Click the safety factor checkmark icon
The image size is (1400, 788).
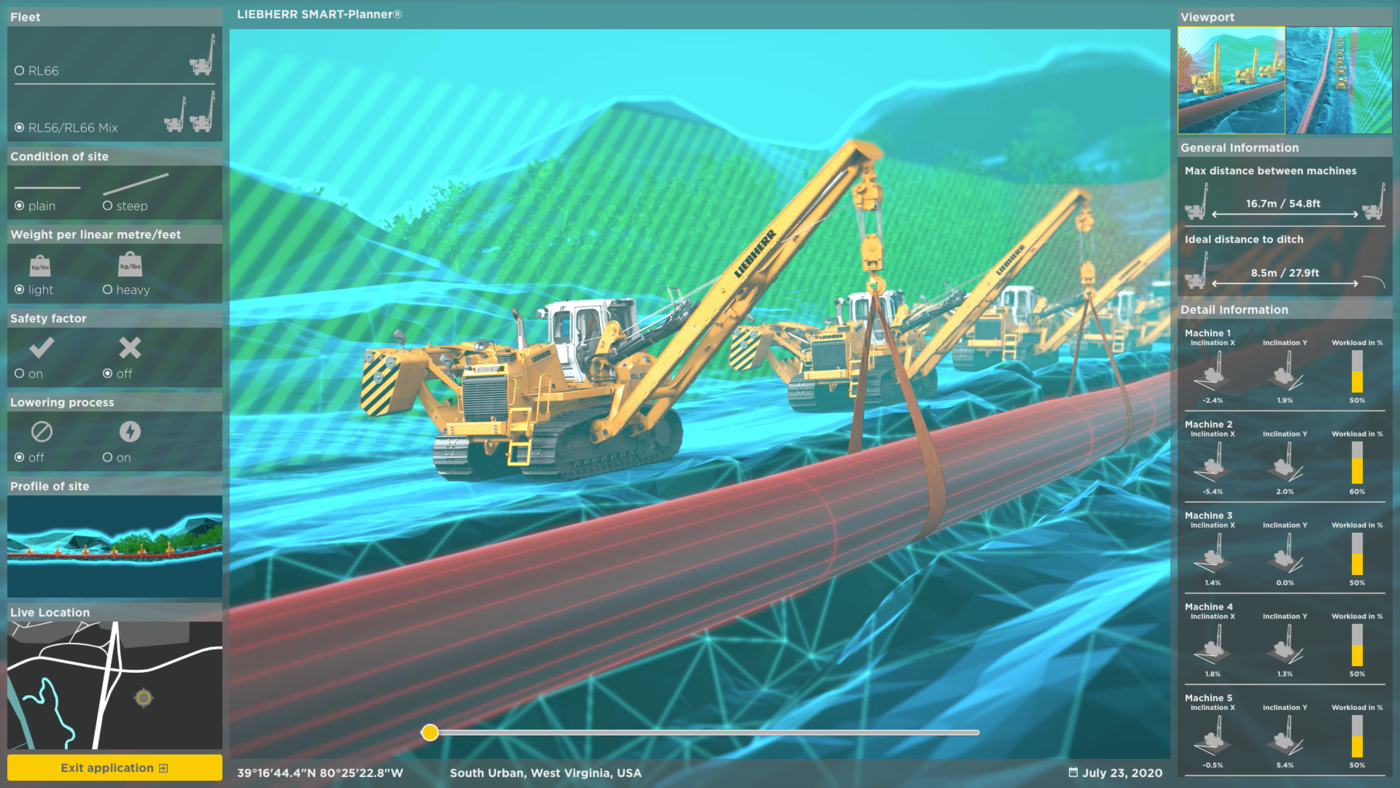pyautogui.click(x=41, y=347)
